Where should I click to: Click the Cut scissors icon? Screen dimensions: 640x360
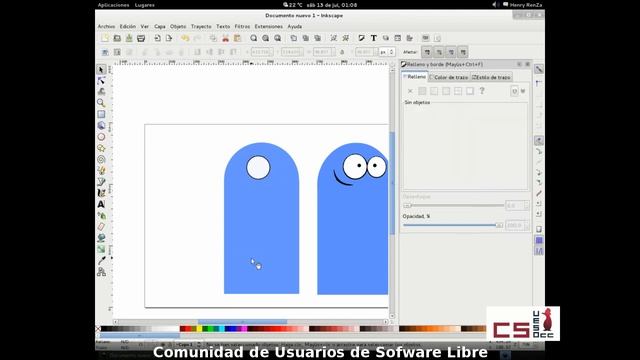pyautogui.click(x=225, y=38)
